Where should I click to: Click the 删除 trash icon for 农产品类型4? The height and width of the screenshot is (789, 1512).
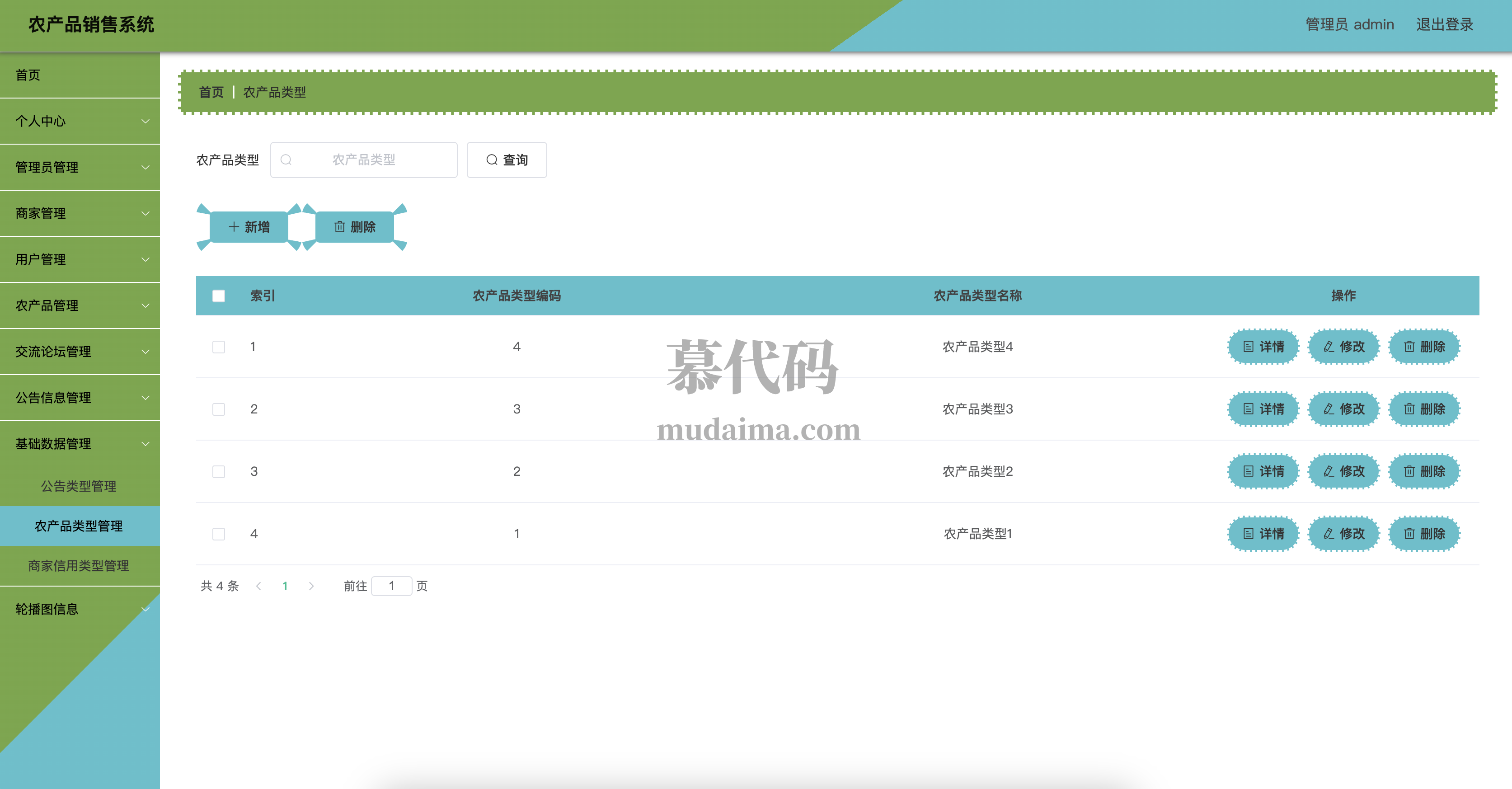pos(1409,346)
